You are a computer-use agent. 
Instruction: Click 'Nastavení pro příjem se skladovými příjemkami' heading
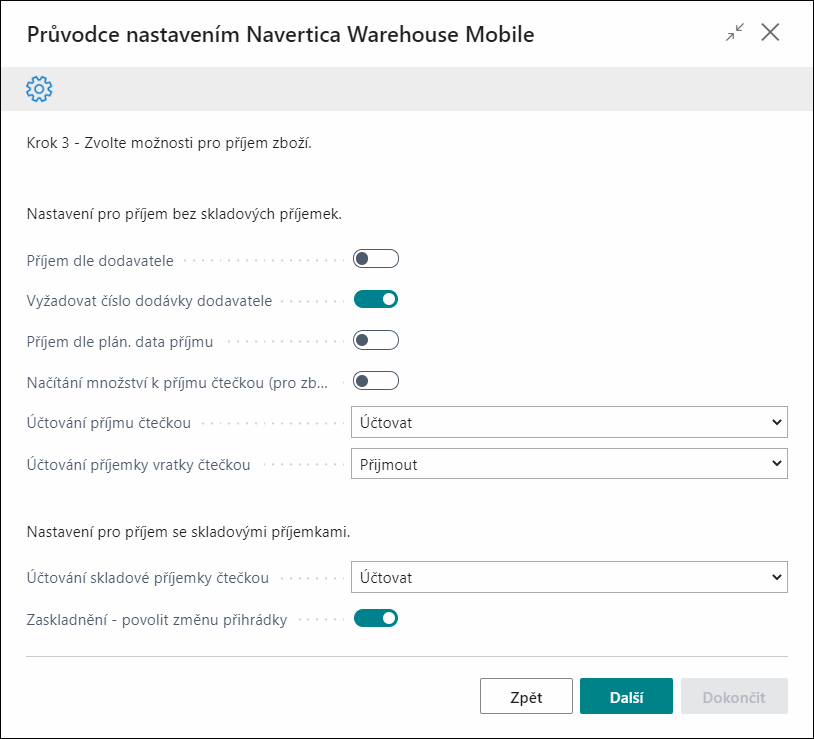click(x=188, y=532)
